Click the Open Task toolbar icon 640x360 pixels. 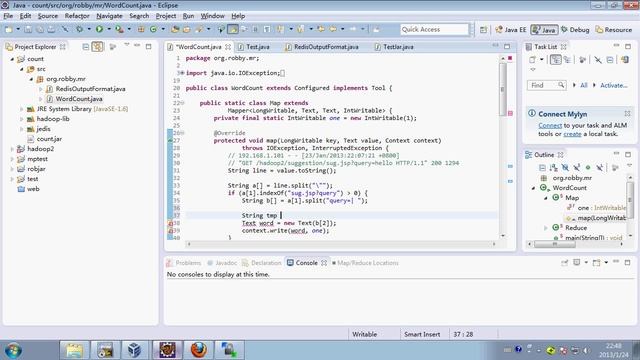(x=187, y=29)
